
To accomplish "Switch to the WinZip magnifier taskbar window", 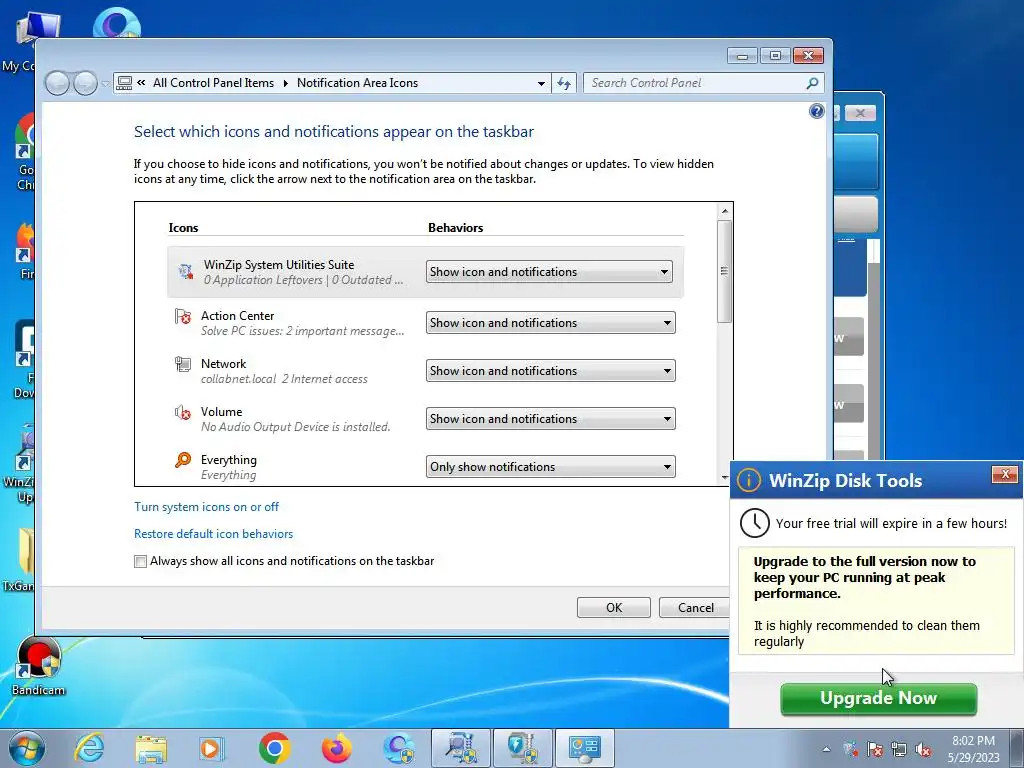I will click(x=461, y=748).
